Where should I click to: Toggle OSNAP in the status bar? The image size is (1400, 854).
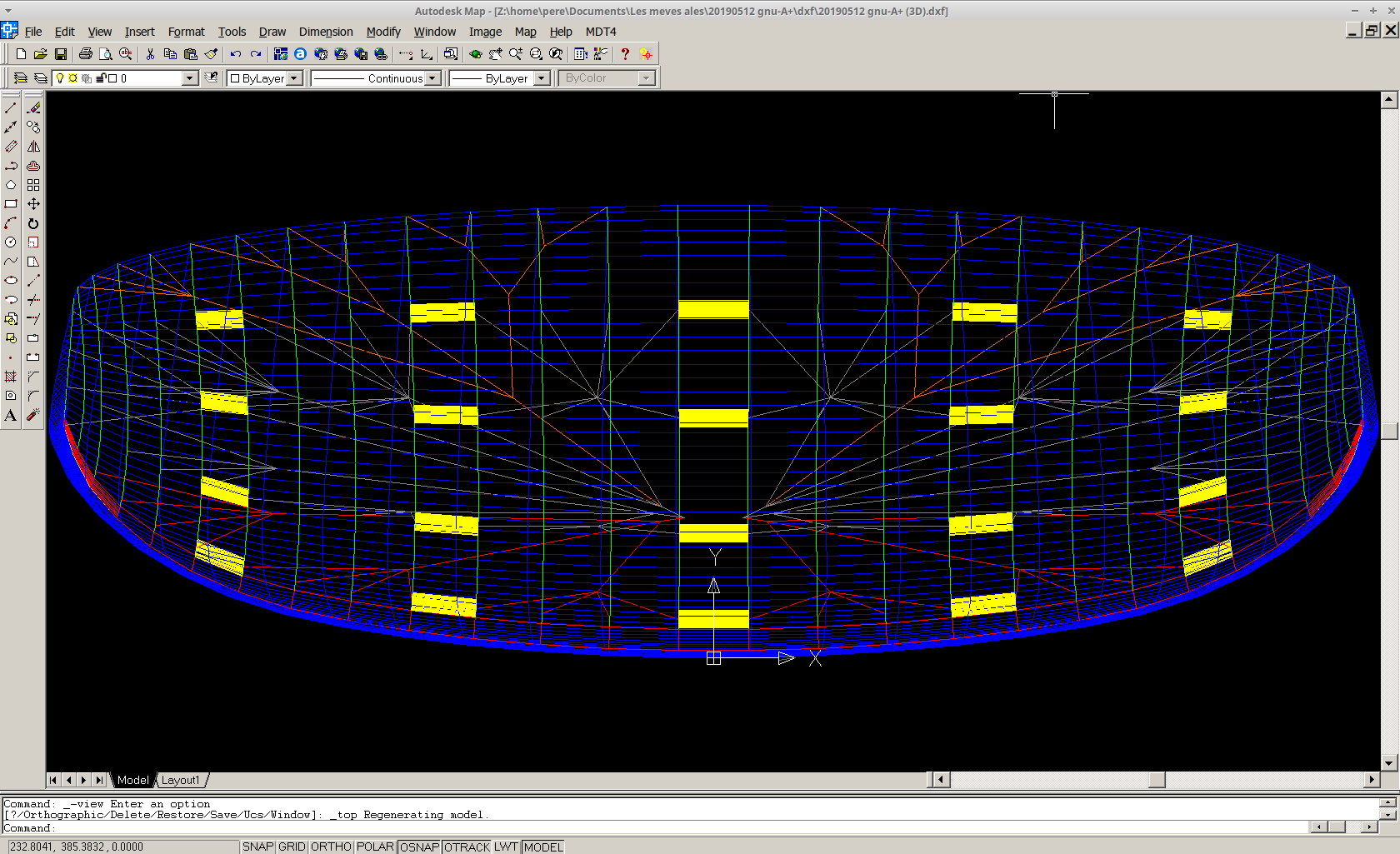tap(419, 847)
